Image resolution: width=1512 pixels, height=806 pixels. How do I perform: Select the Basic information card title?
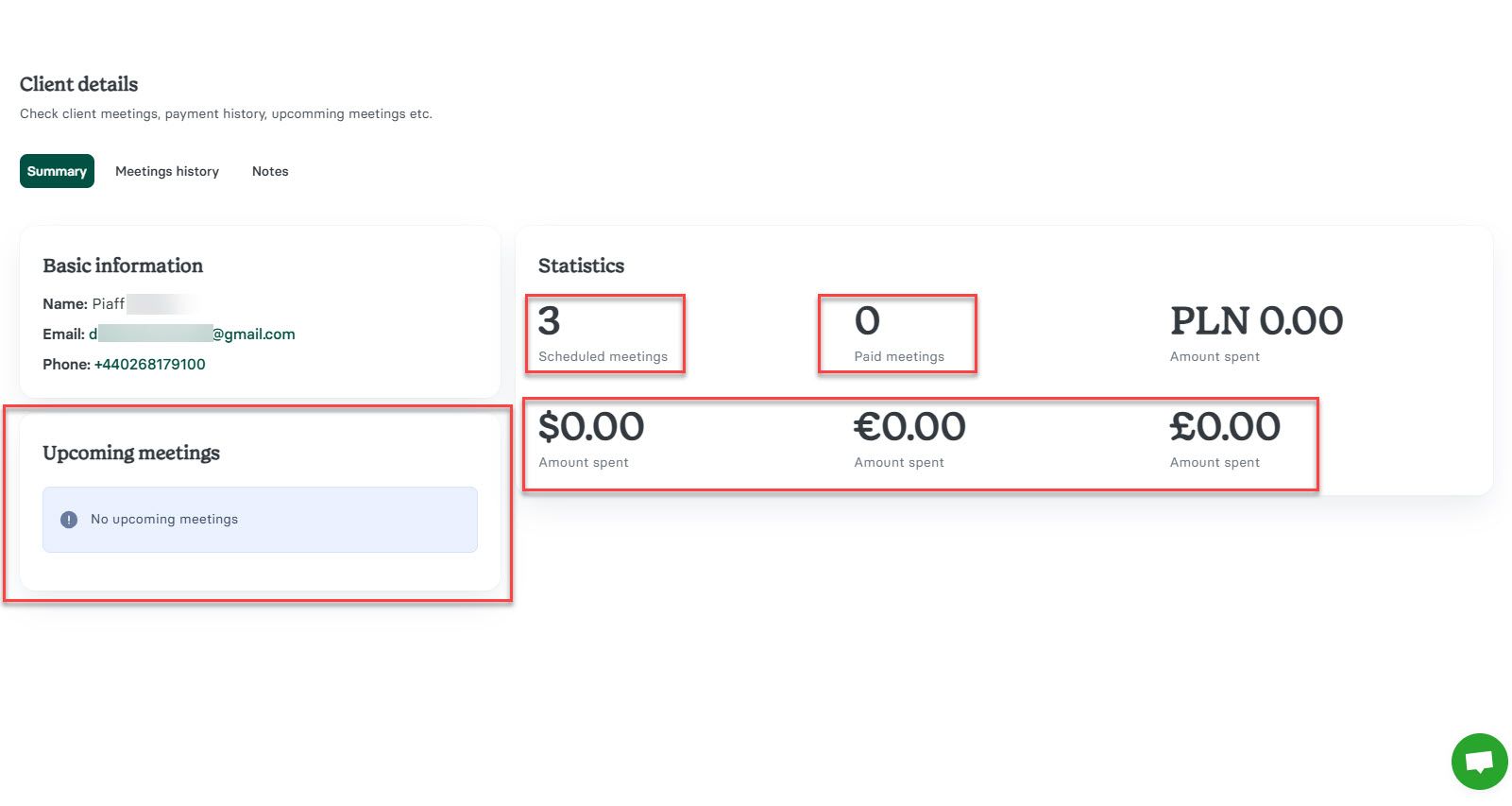123,266
